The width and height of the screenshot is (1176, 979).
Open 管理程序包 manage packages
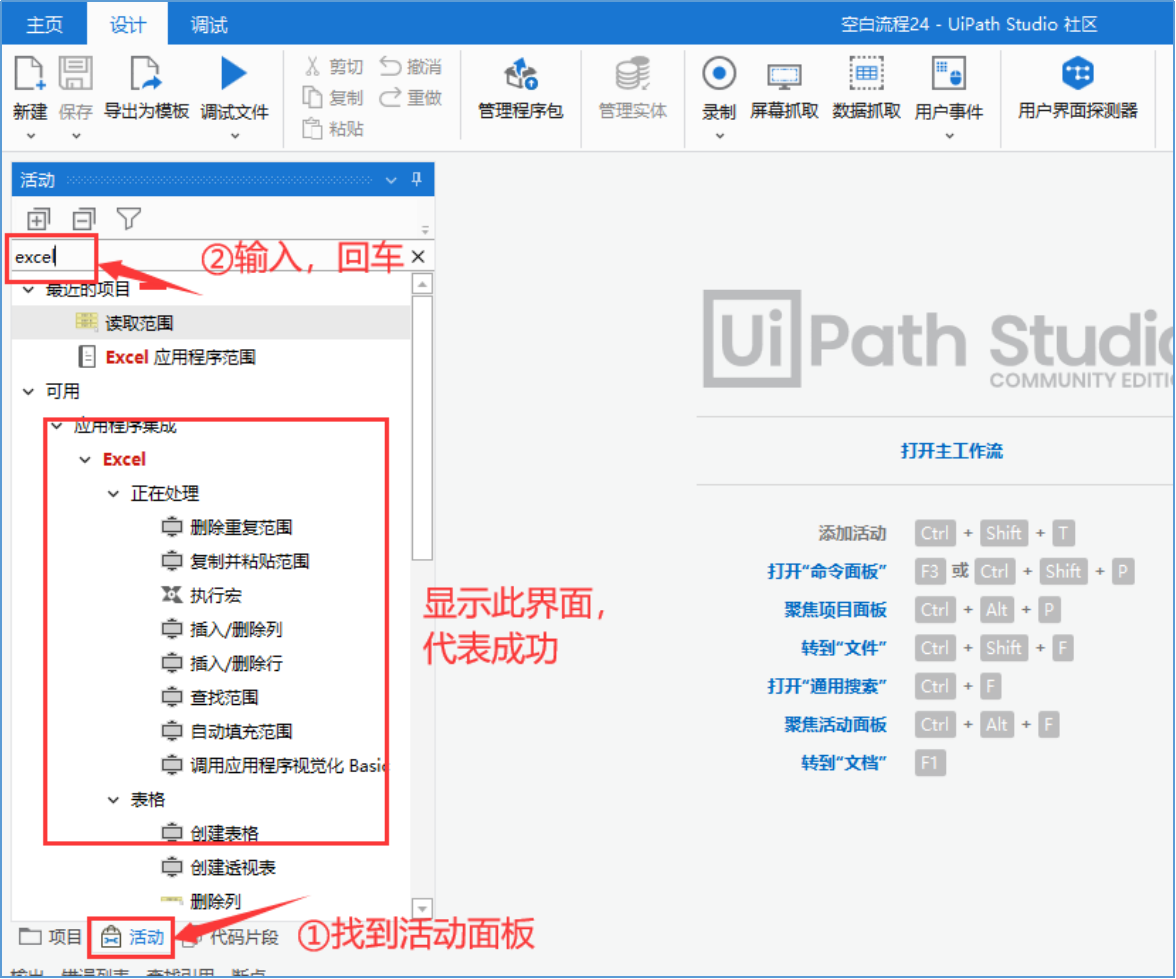pyautogui.click(x=520, y=89)
